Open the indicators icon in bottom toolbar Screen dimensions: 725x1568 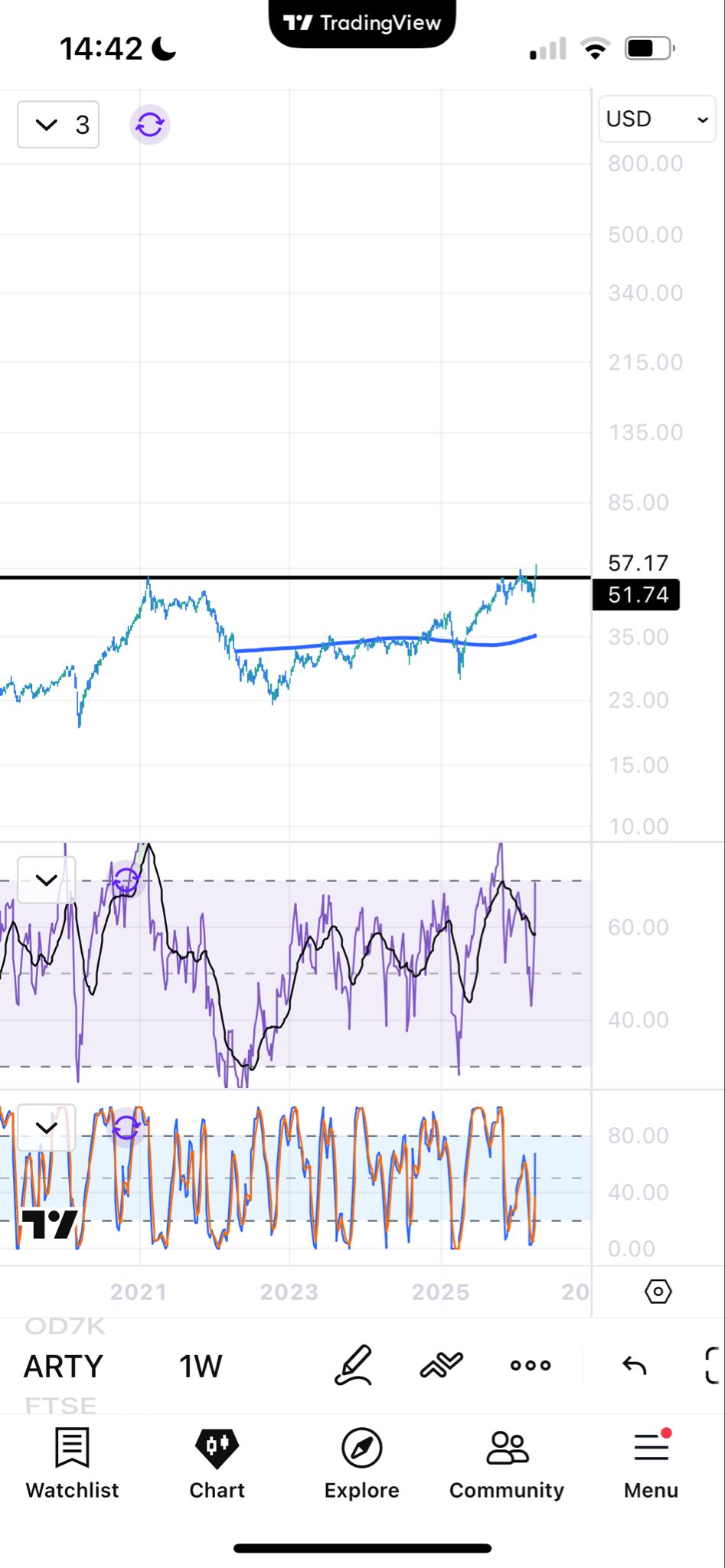[442, 1366]
